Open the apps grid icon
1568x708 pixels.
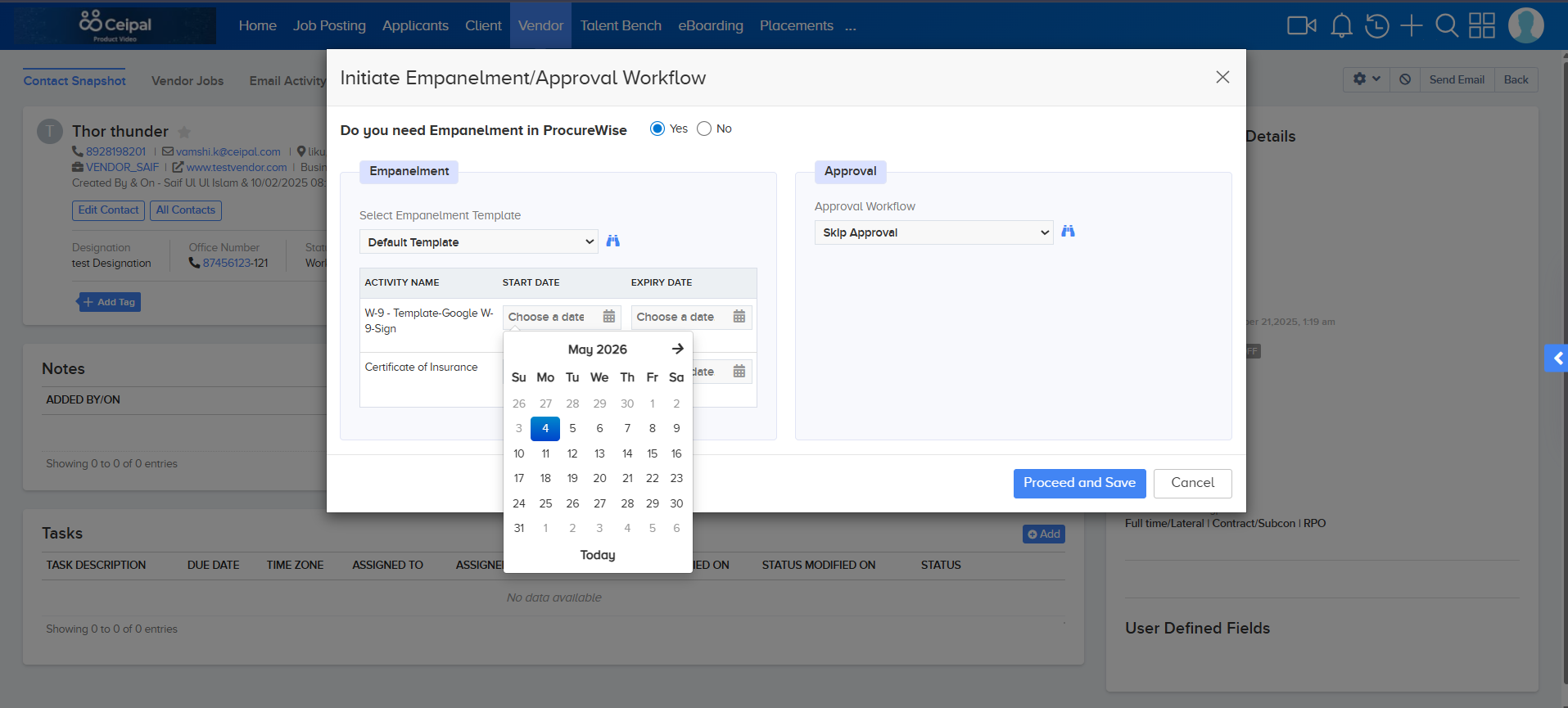coord(1482,25)
